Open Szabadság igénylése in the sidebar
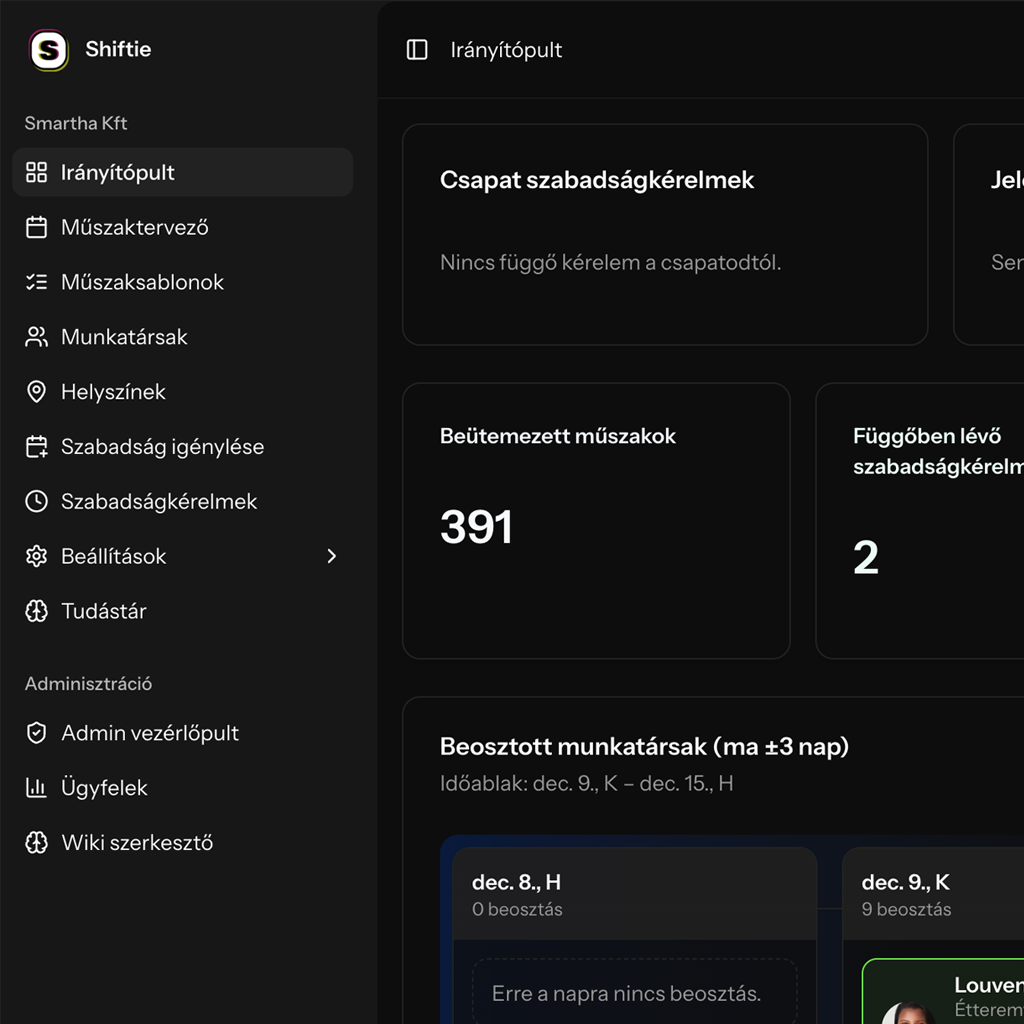Screen dimensions: 1024x1024 [x=162, y=447]
